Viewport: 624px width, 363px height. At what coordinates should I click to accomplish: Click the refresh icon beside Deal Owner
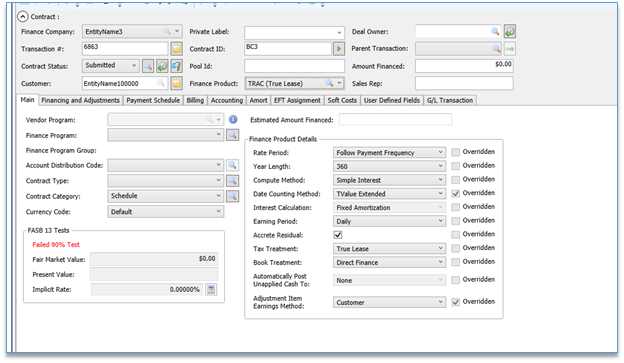point(510,31)
